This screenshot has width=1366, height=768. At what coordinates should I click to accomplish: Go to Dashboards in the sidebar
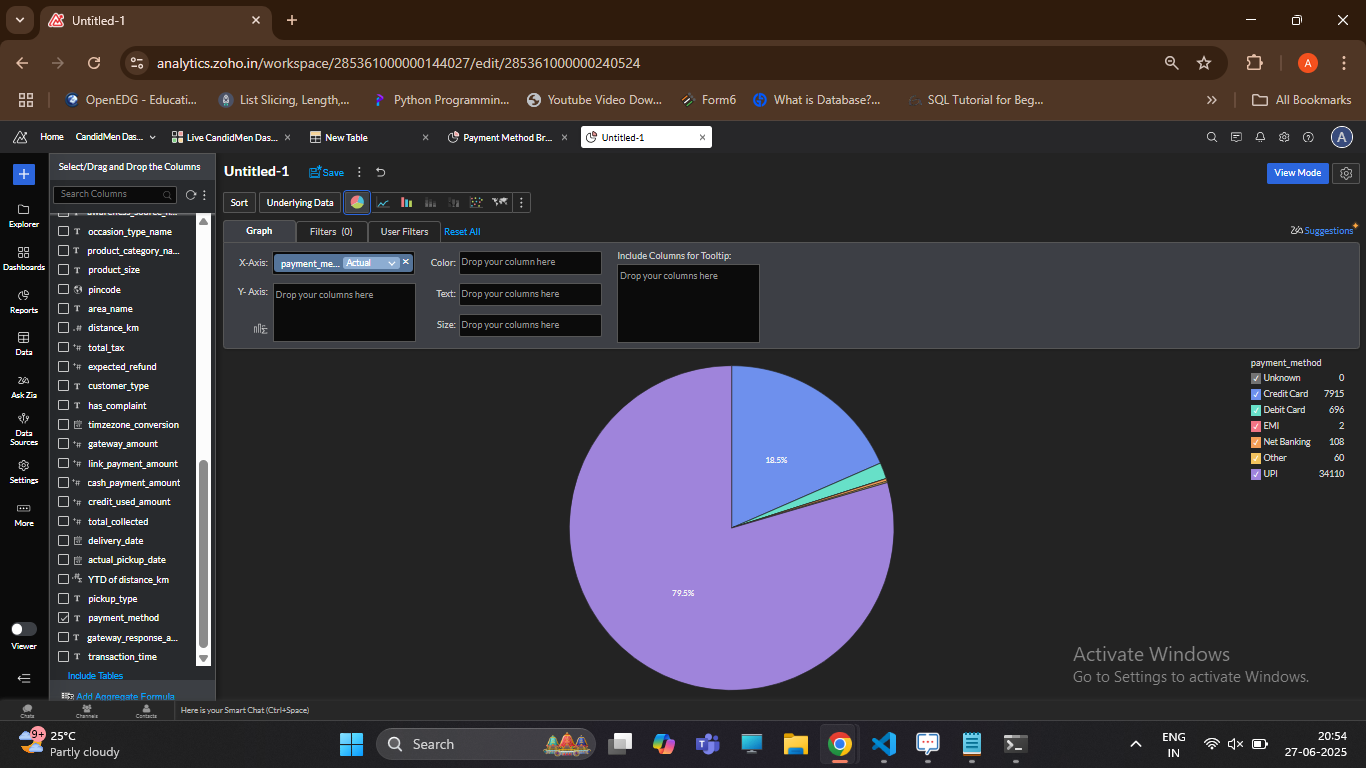click(24, 259)
